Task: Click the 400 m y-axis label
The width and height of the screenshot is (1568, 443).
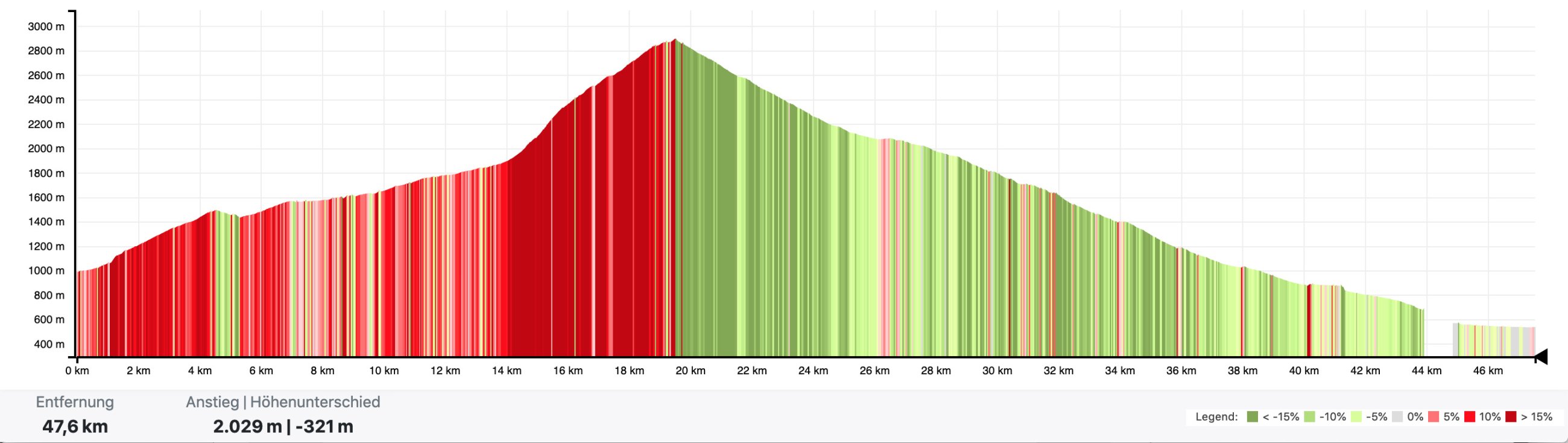Action: (x=49, y=344)
